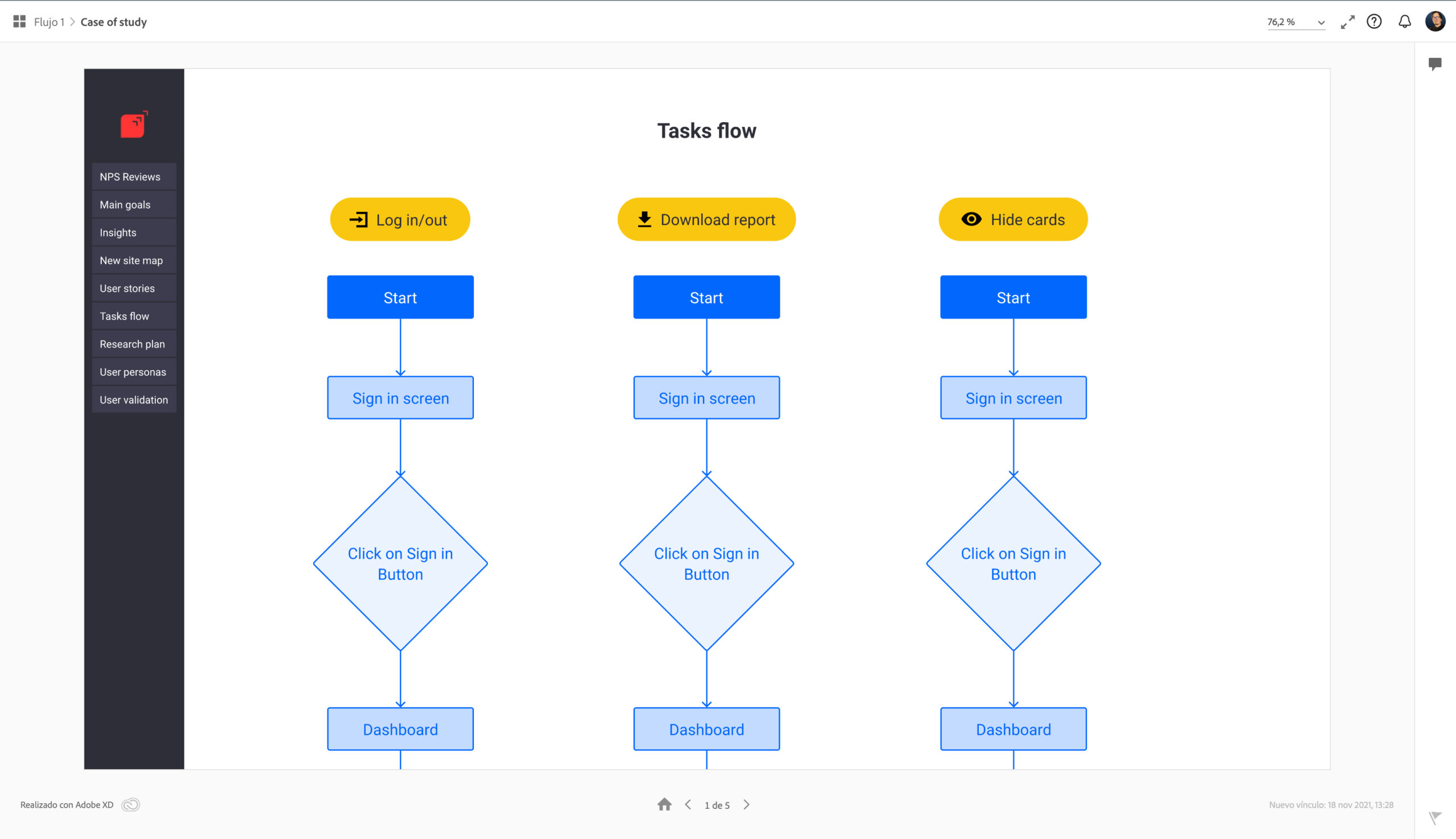Click the red app logo in sidebar

[x=134, y=124]
